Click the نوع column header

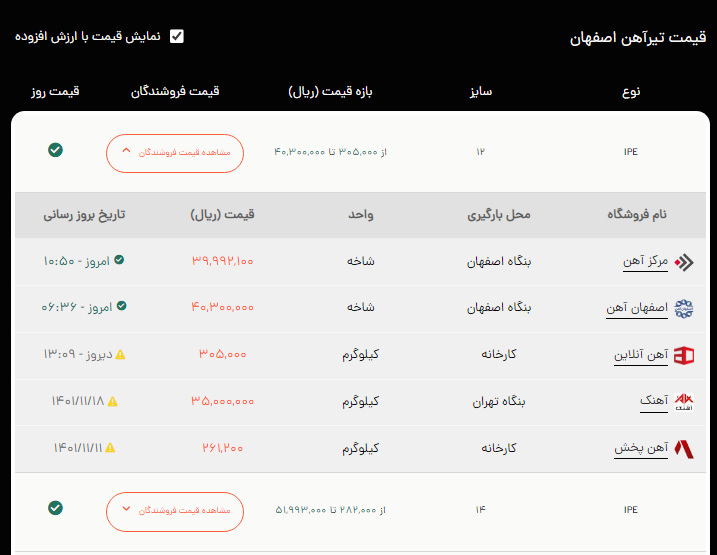[631, 91]
